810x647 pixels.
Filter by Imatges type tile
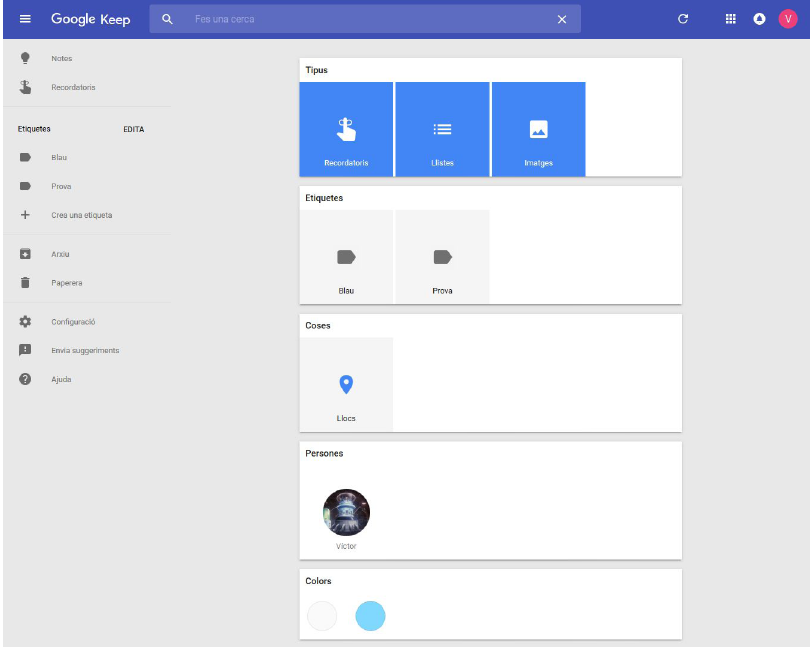[x=538, y=130]
